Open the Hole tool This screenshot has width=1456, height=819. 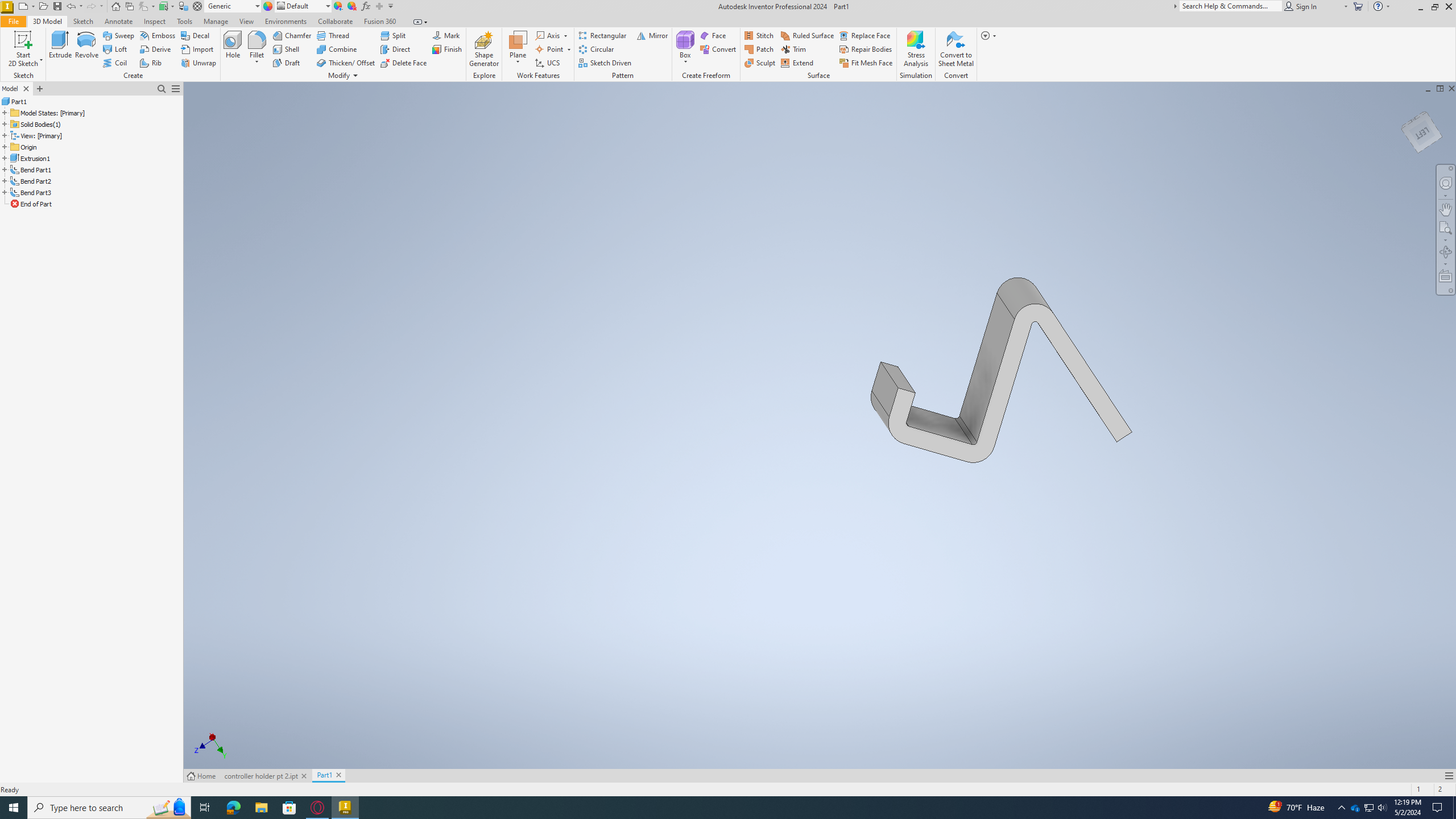pyautogui.click(x=233, y=45)
